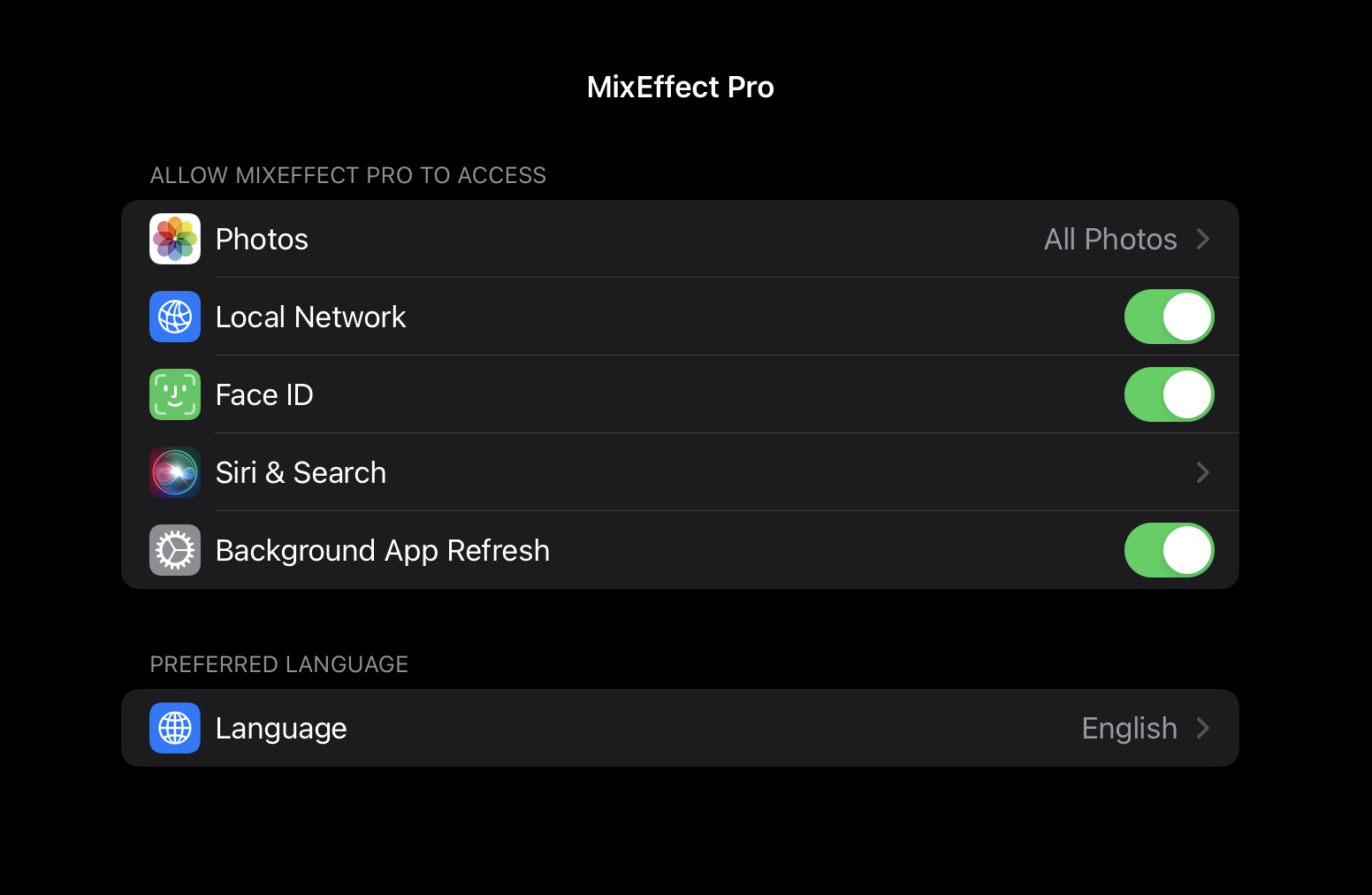
Task: Open the Siri & Search menu item
Action: 301,472
